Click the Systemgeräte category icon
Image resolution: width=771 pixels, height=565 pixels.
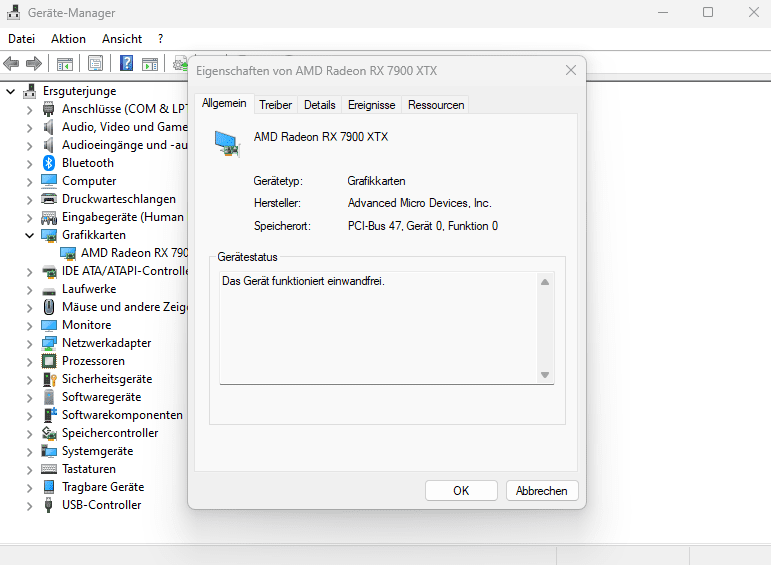(x=49, y=451)
